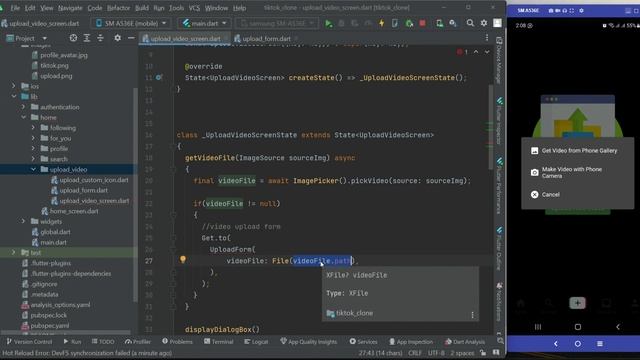
Task: Run the app with green play button
Action: (x=329, y=23)
